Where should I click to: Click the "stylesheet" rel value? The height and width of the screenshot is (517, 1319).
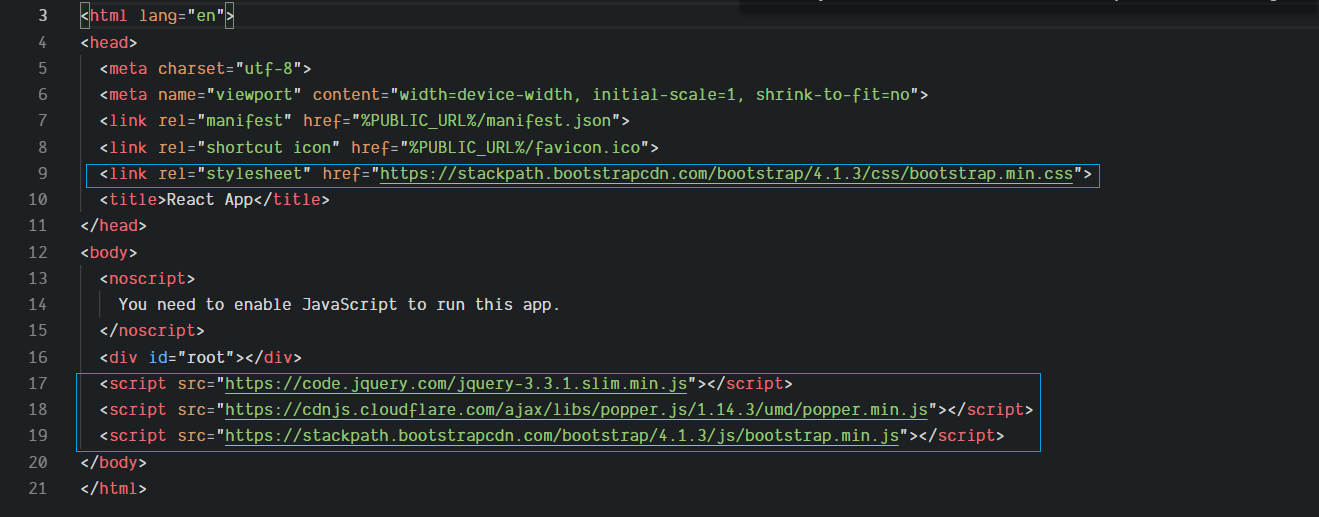click(x=254, y=174)
